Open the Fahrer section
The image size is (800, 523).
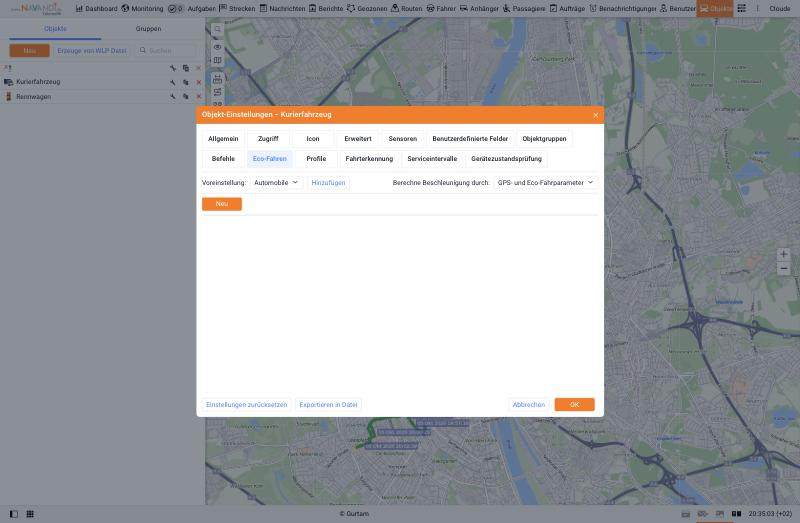(441, 9)
